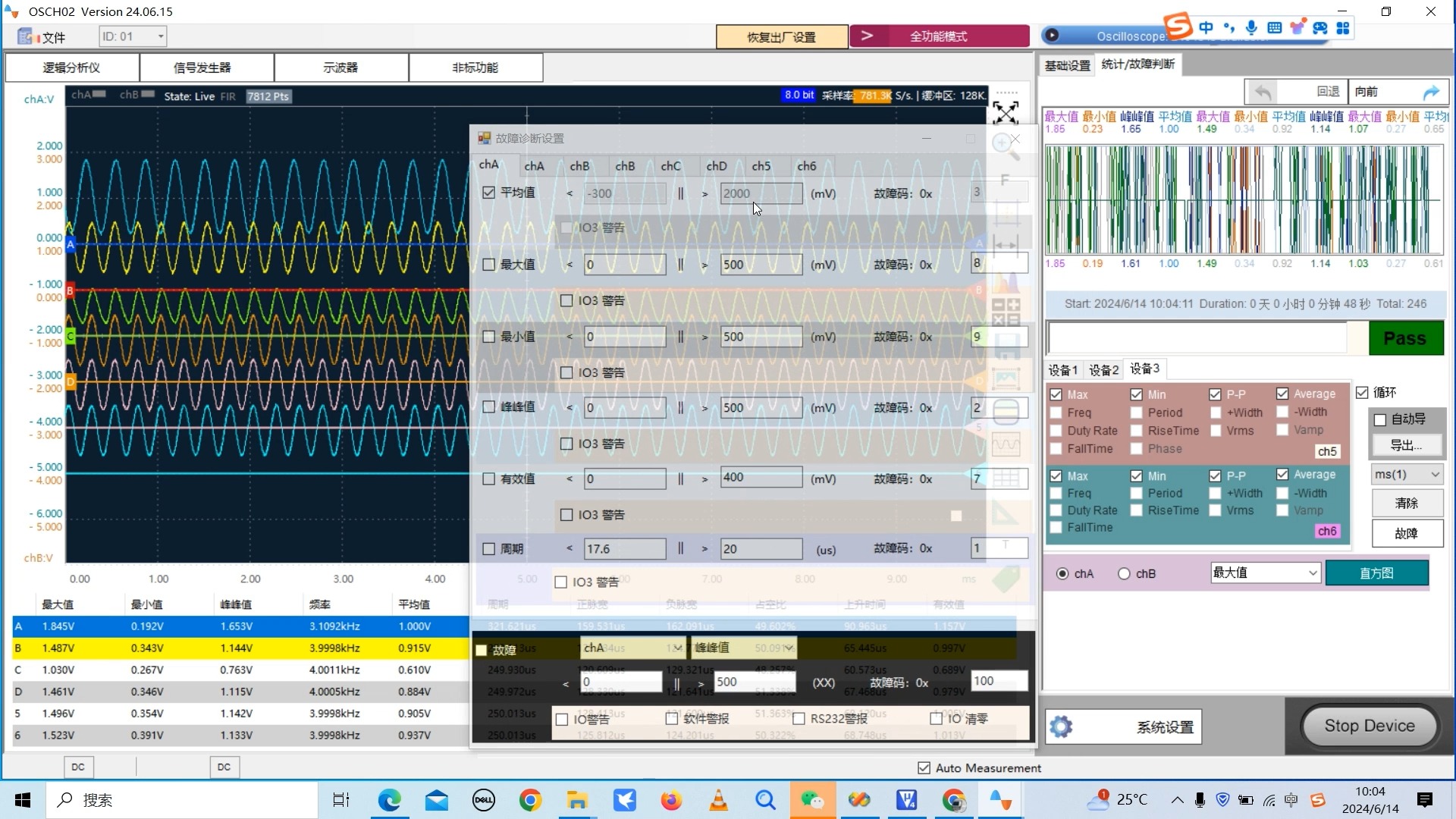The width and height of the screenshot is (1456, 819).
Task: Click the 回退 back arrow icon
Action: 1263,92
